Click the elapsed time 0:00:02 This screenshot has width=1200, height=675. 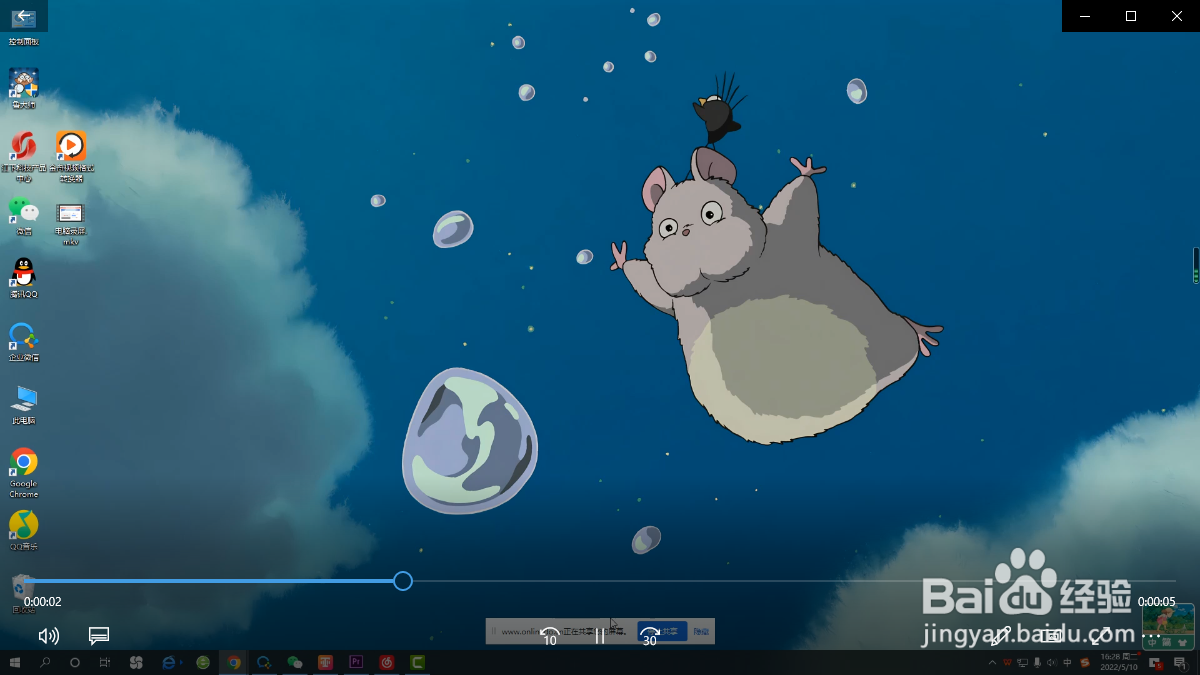coord(43,602)
